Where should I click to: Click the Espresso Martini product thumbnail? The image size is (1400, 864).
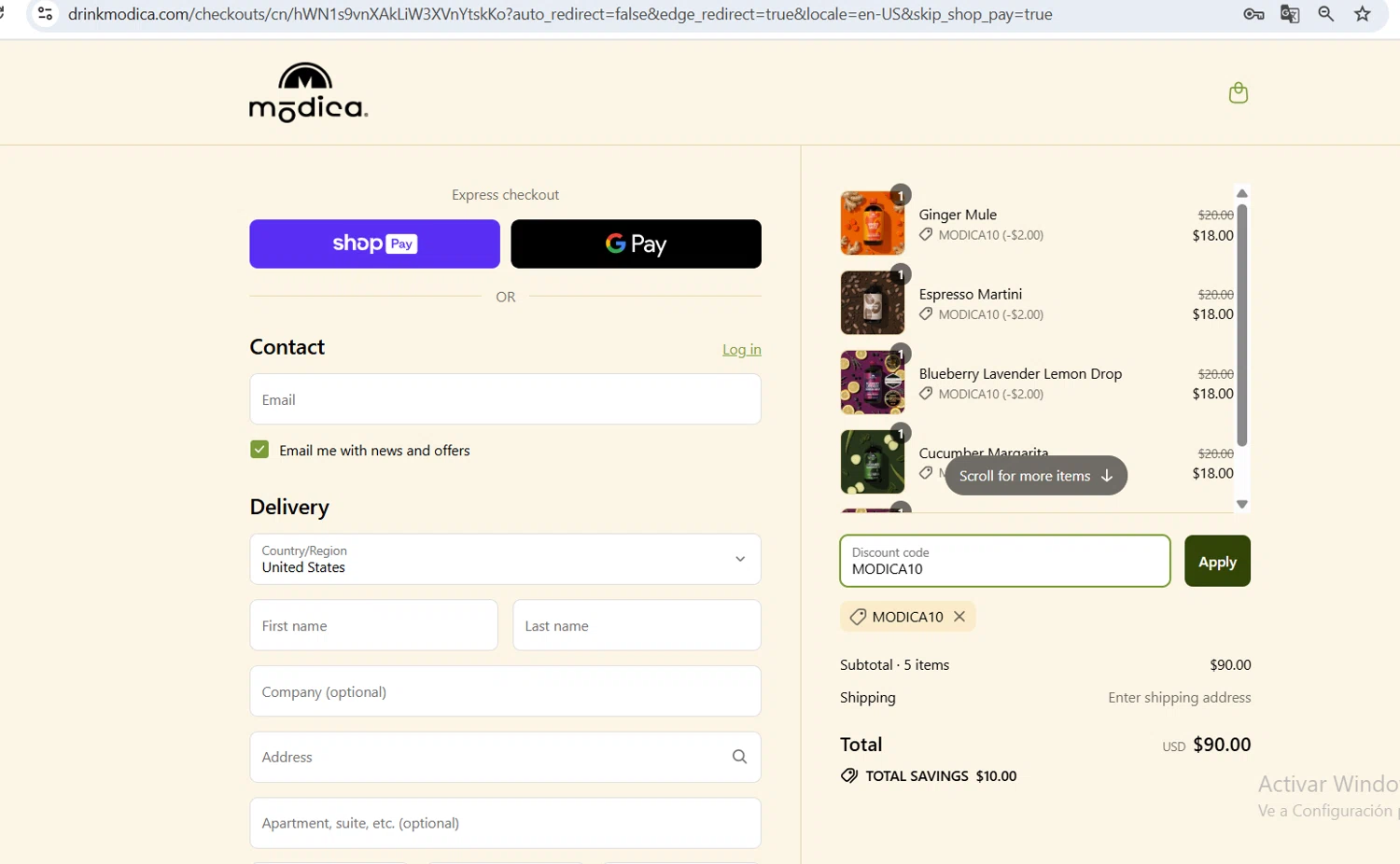point(872,302)
